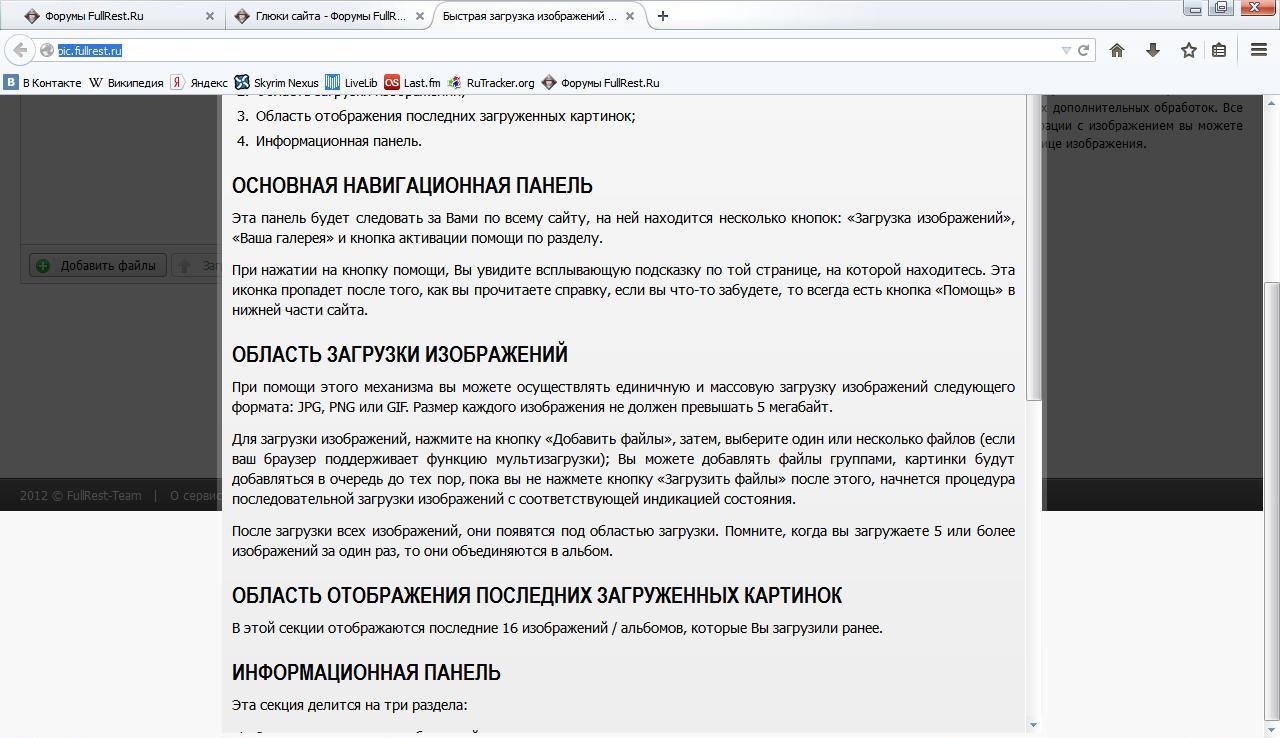This screenshot has height=738, width=1280.
Task: Go to the home page icon
Action: (1117, 50)
